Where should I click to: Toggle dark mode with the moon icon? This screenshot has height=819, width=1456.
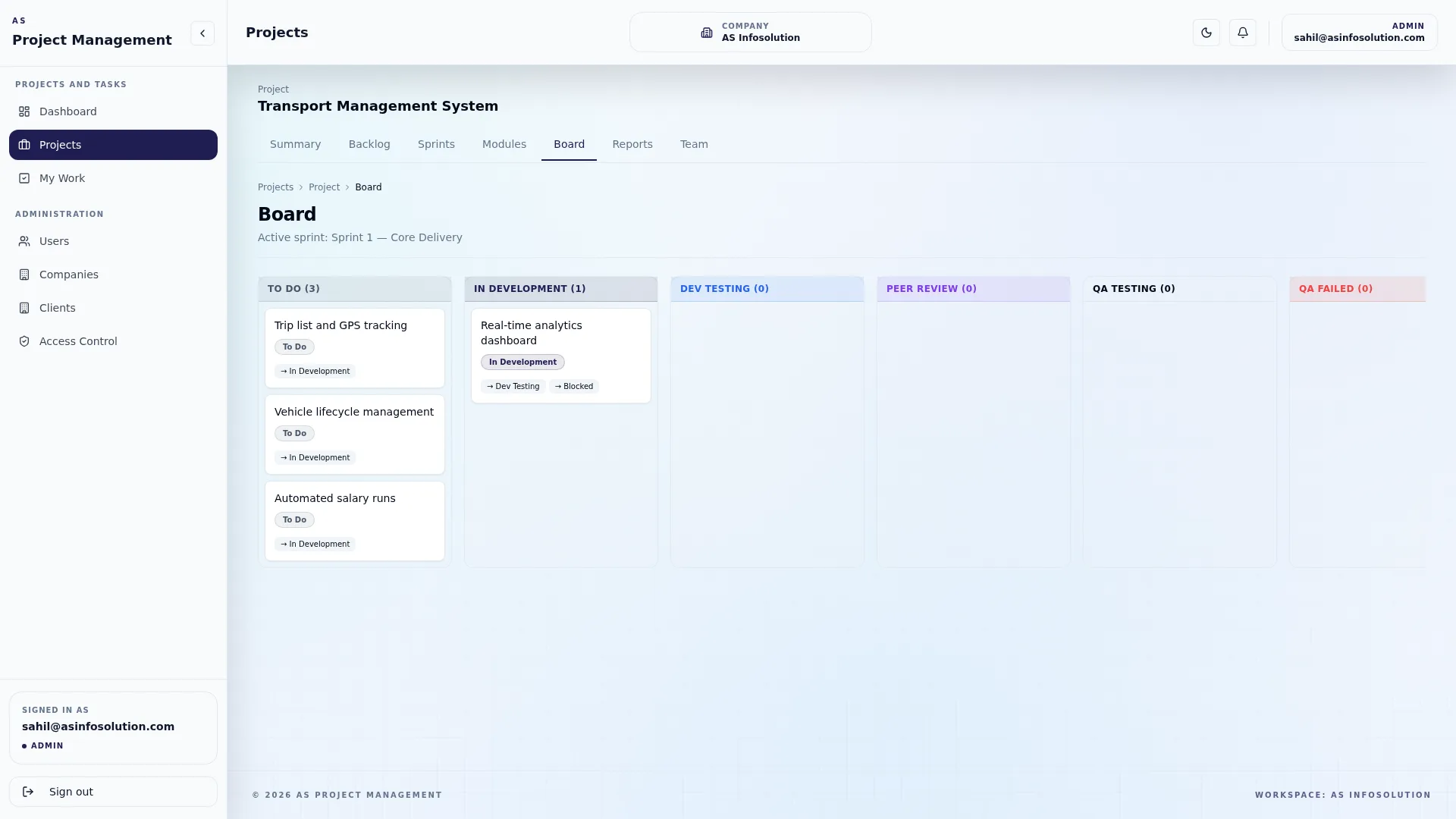(1207, 33)
